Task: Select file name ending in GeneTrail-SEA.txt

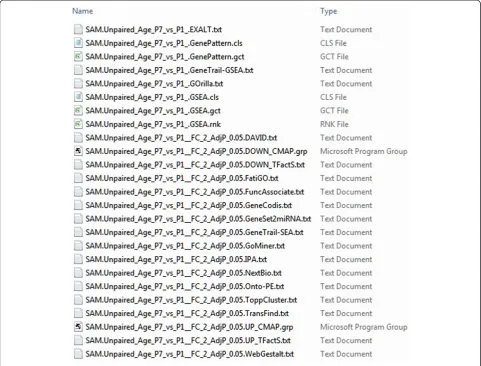Action: click(194, 232)
